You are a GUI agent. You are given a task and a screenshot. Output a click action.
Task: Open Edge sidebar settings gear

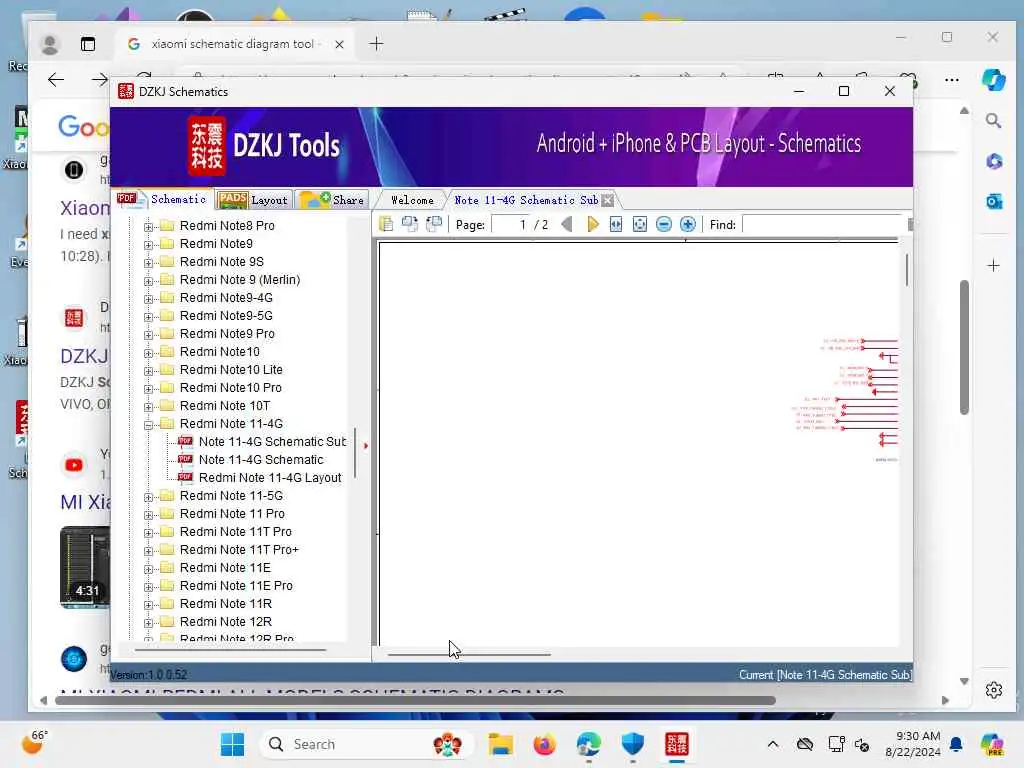coord(994,690)
